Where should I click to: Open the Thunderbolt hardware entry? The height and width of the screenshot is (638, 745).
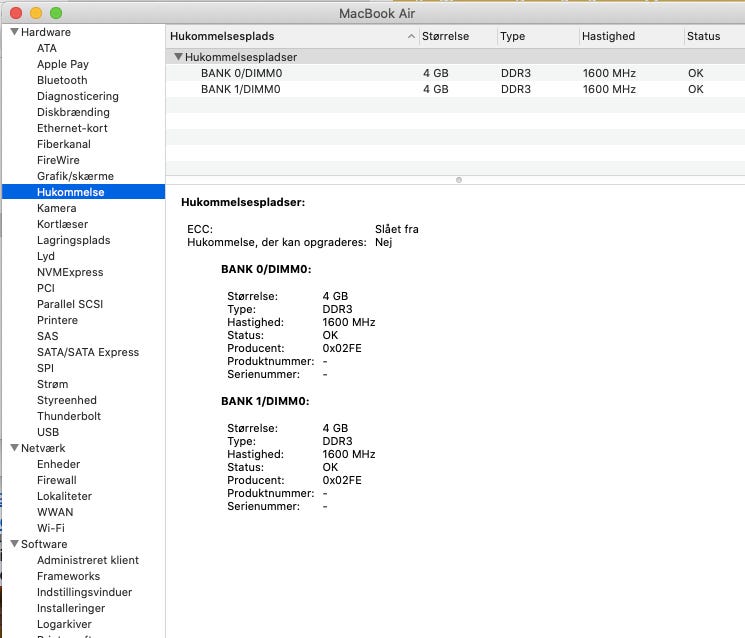[x=68, y=416]
